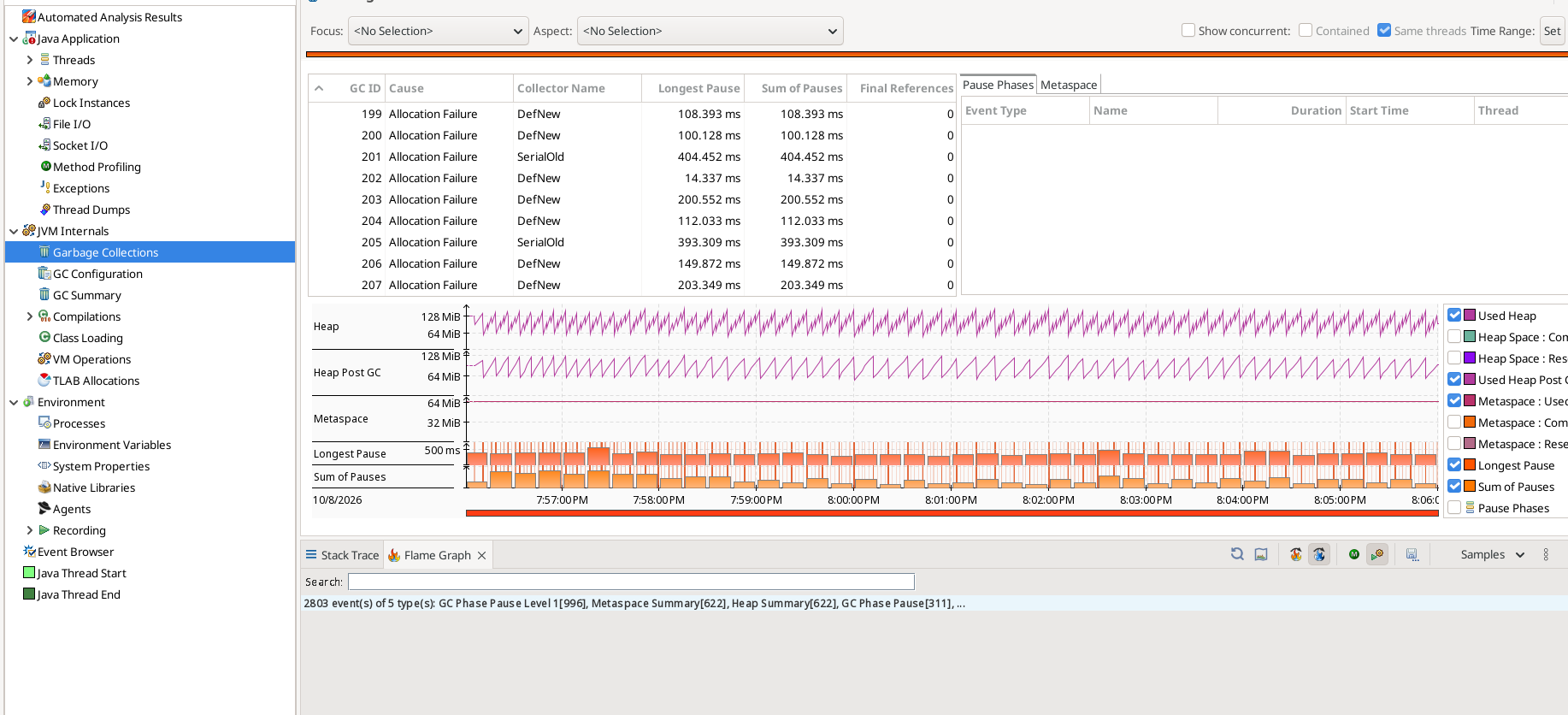Click the Method Profiling icon

click(45, 167)
